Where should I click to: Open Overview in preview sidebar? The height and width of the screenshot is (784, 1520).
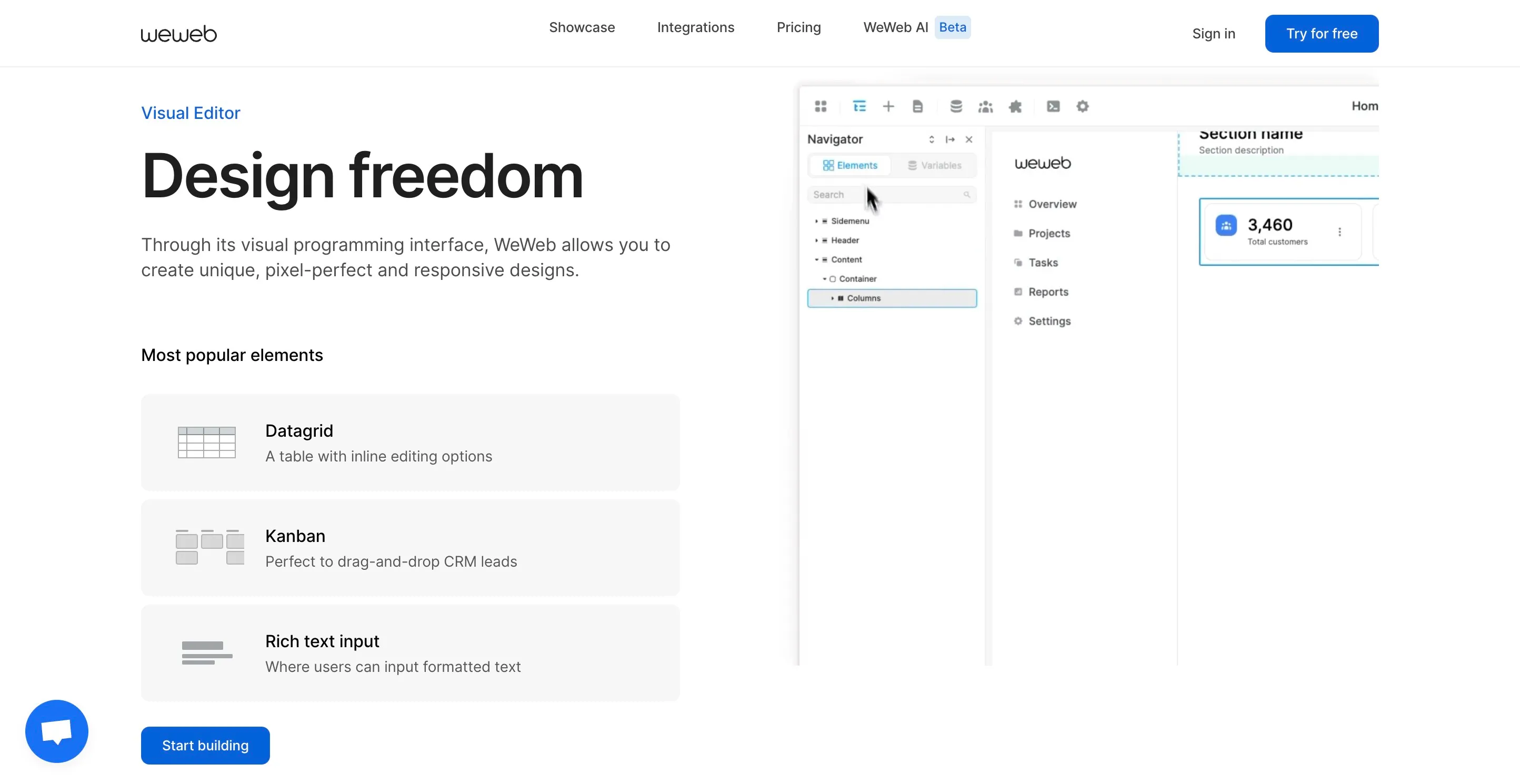pyautogui.click(x=1045, y=204)
